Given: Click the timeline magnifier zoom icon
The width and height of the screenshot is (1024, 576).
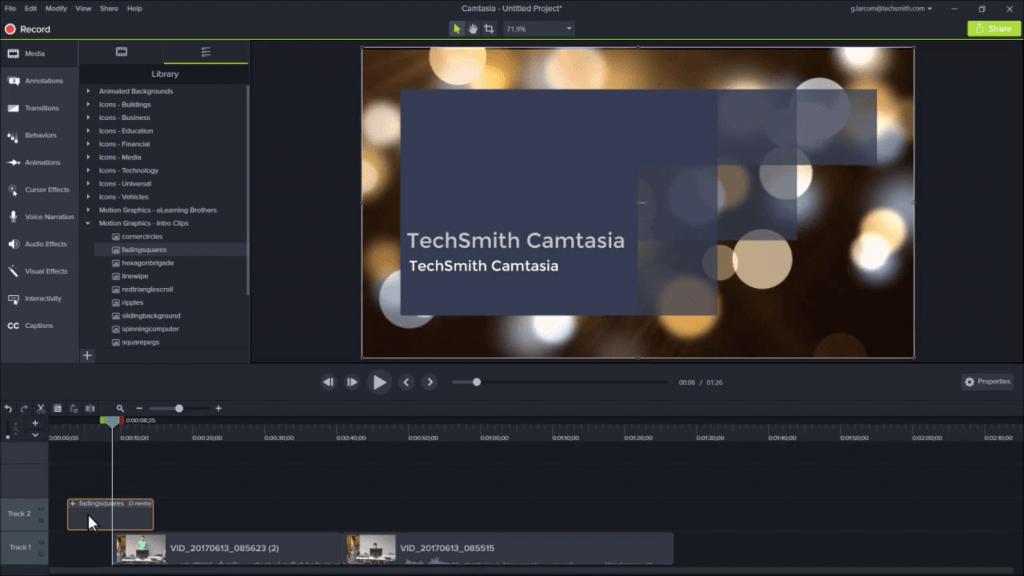Looking at the screenshot, I should tap(120, 409).
